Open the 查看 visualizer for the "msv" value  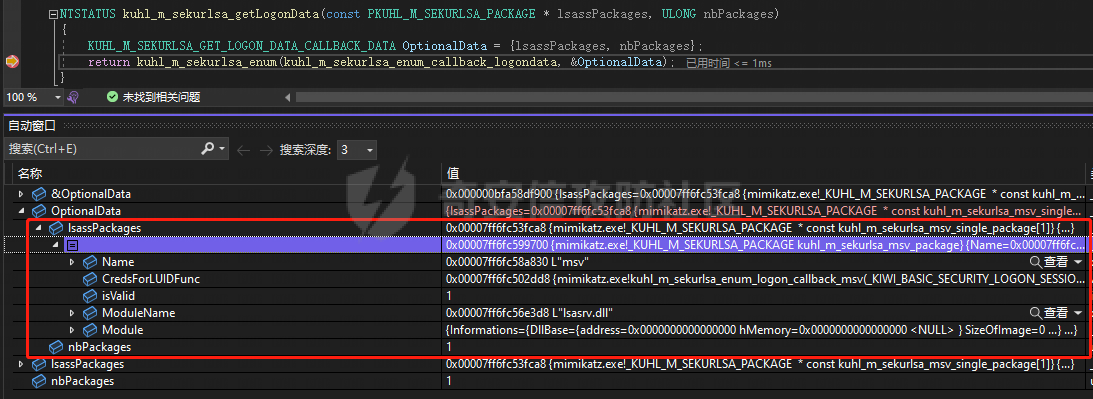1050,262
